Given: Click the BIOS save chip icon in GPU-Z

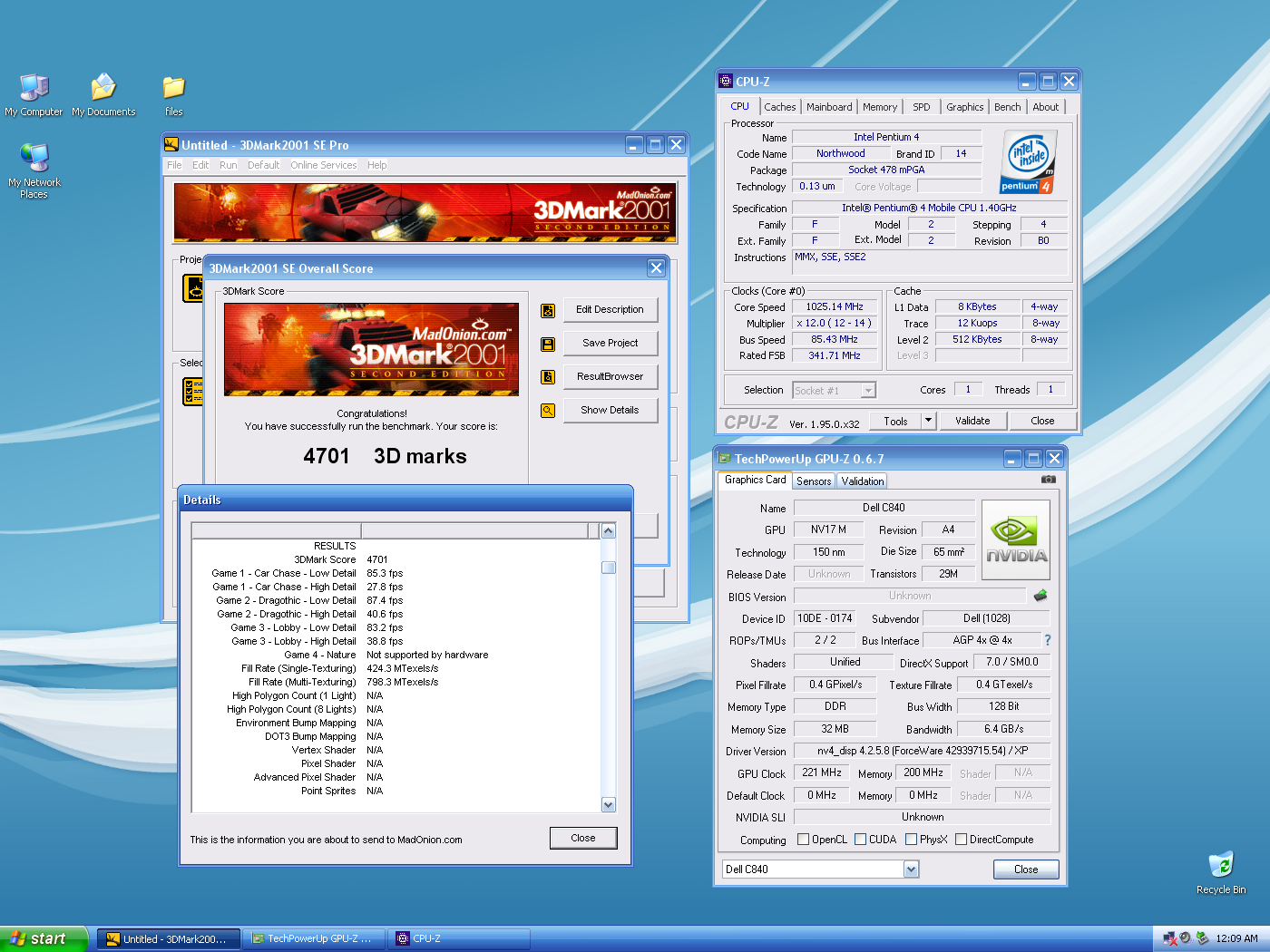Looking at the screenshot, I should (x=1040, y=596).
